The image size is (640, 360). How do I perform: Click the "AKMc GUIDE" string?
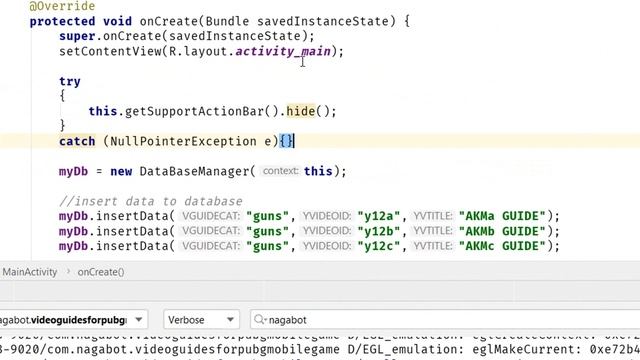pyautogui.click(x=502, y=246)
